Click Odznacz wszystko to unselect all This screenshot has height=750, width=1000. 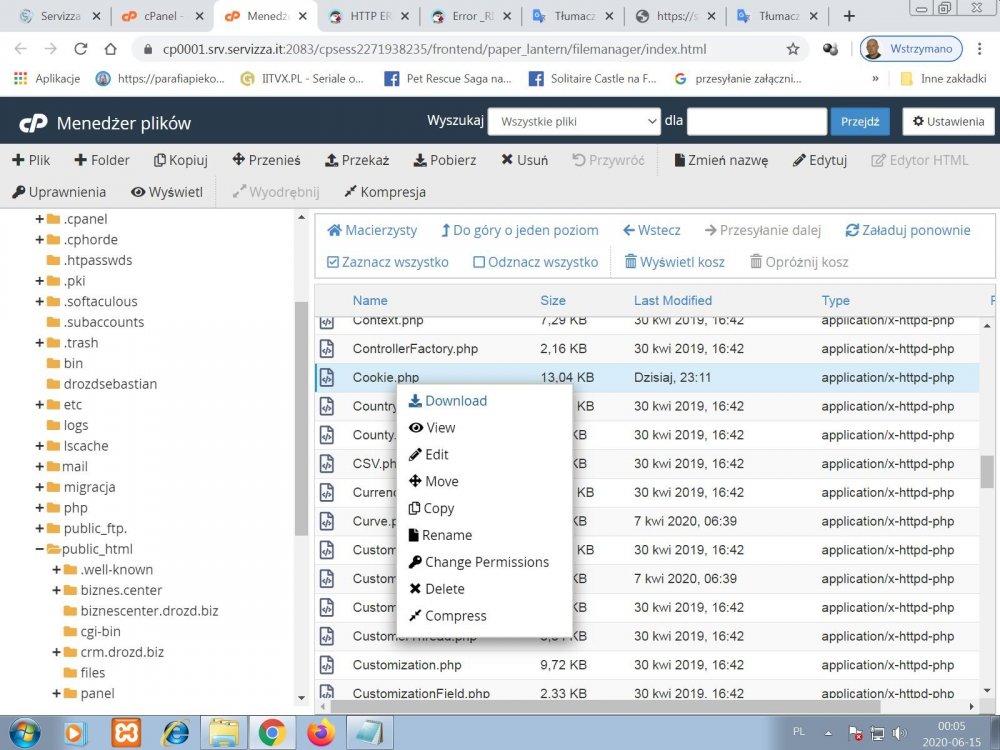(x=536, y=262)
